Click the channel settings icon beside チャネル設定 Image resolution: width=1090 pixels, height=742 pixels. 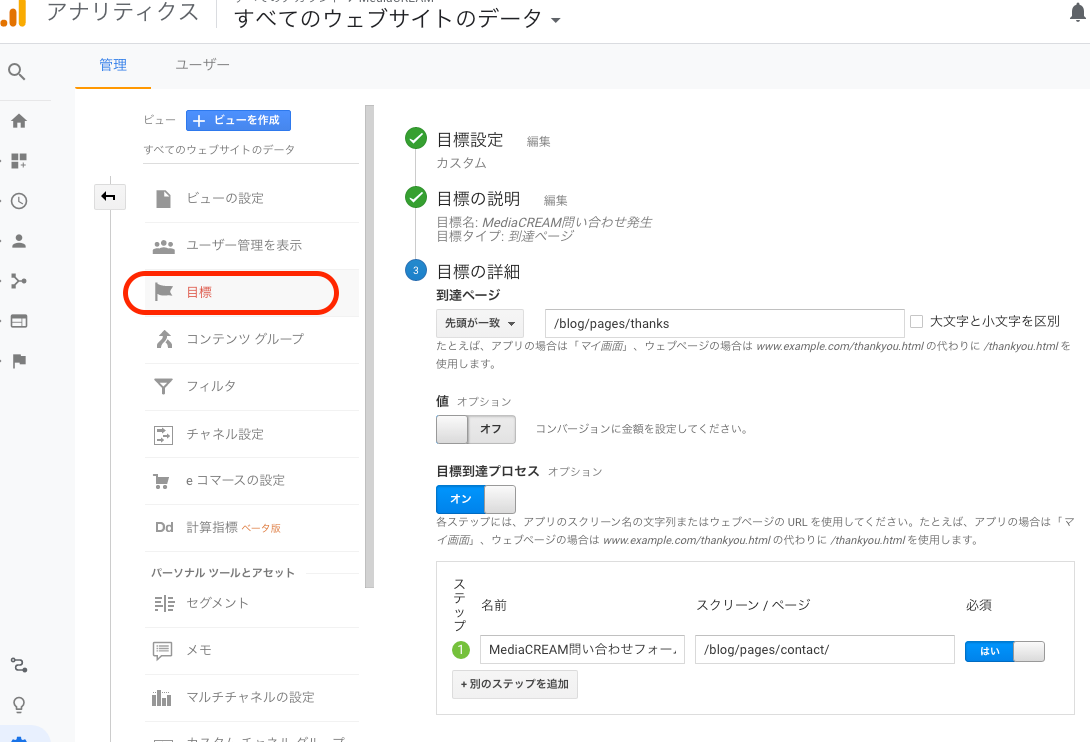163,435
